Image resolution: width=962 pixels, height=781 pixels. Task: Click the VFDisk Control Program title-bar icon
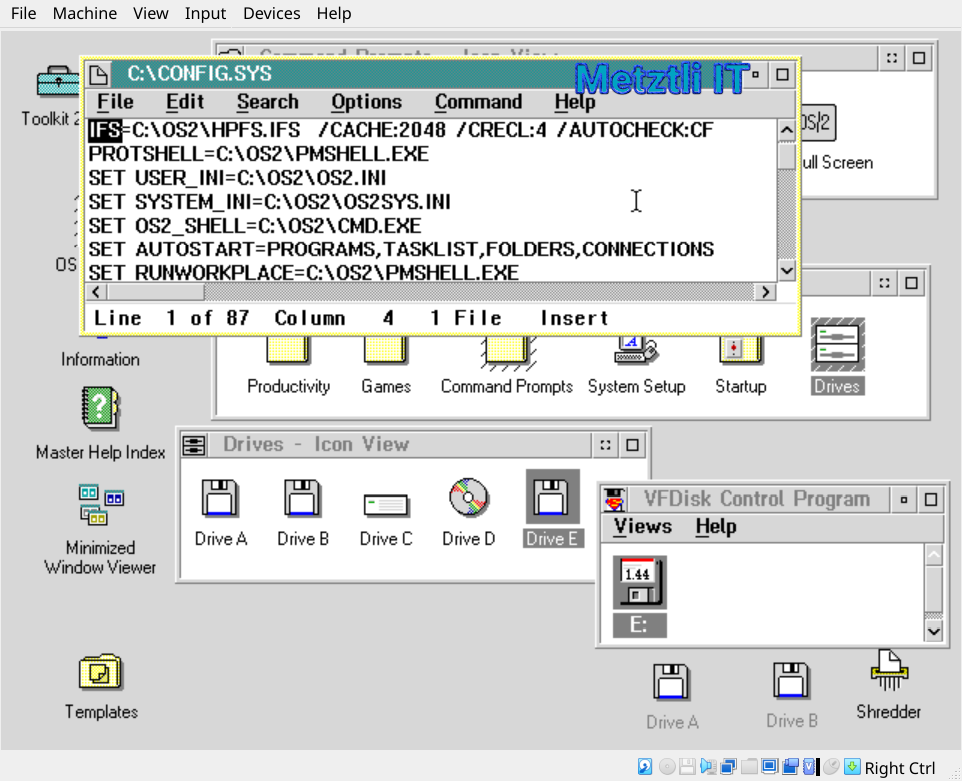coord(614,499)
